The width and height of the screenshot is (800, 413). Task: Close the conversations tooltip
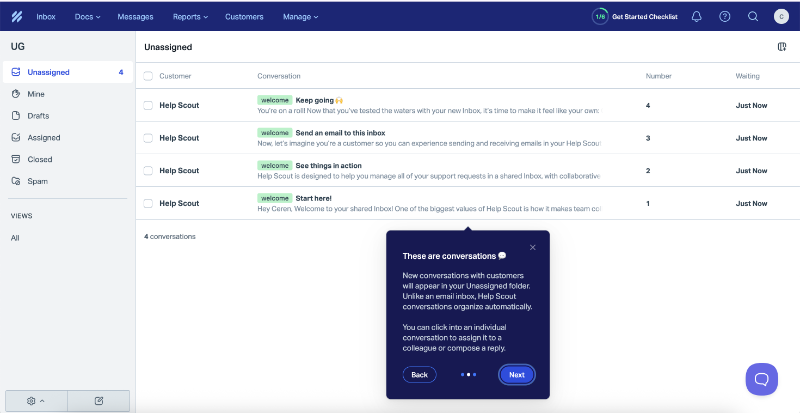tap(533, 248)
